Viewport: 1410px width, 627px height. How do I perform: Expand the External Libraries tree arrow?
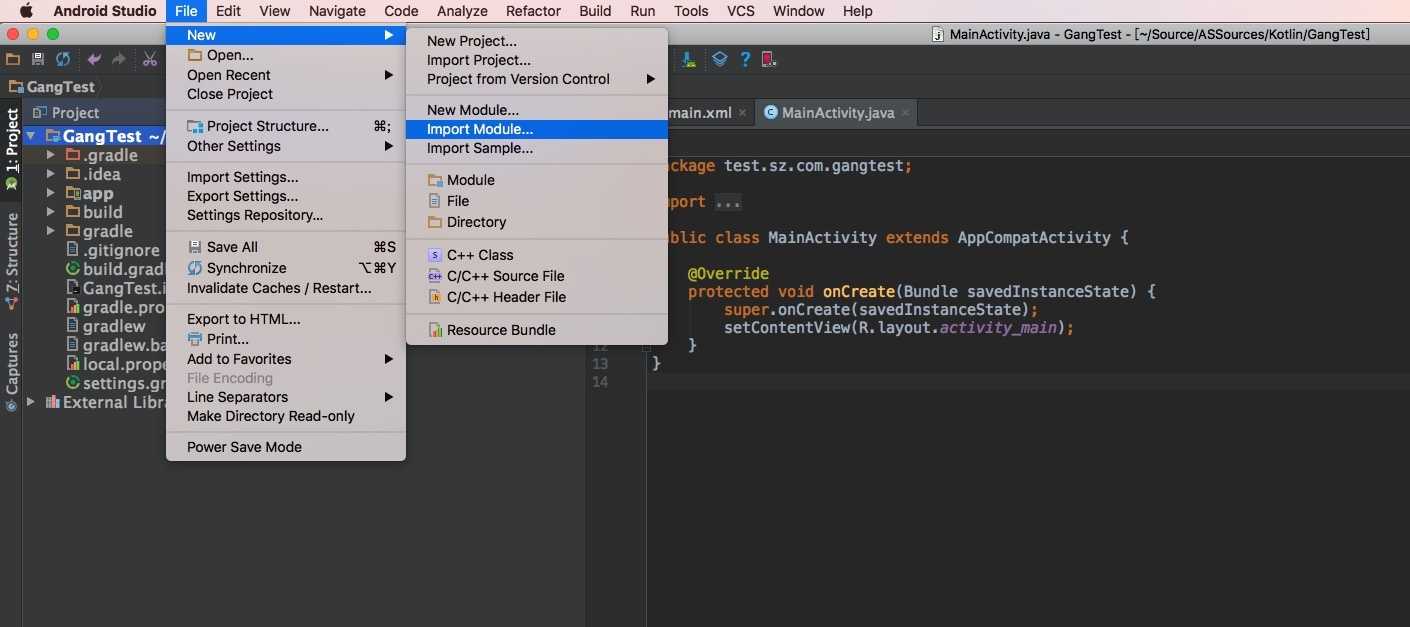31,402
